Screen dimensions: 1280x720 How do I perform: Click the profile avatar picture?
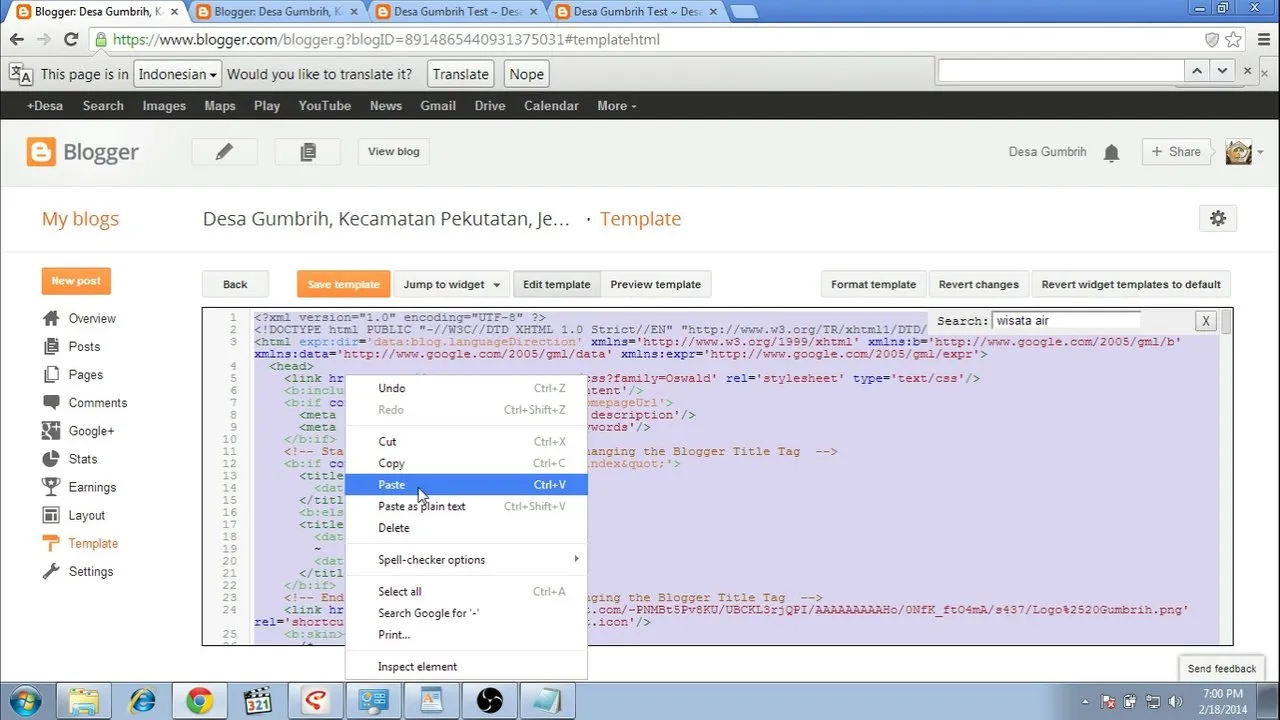pyautogui.click(x=1238, y=152)
